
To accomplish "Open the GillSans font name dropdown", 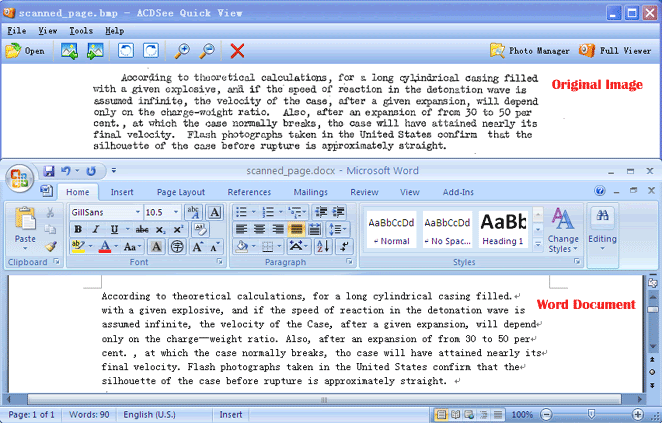I will (138, 212).
